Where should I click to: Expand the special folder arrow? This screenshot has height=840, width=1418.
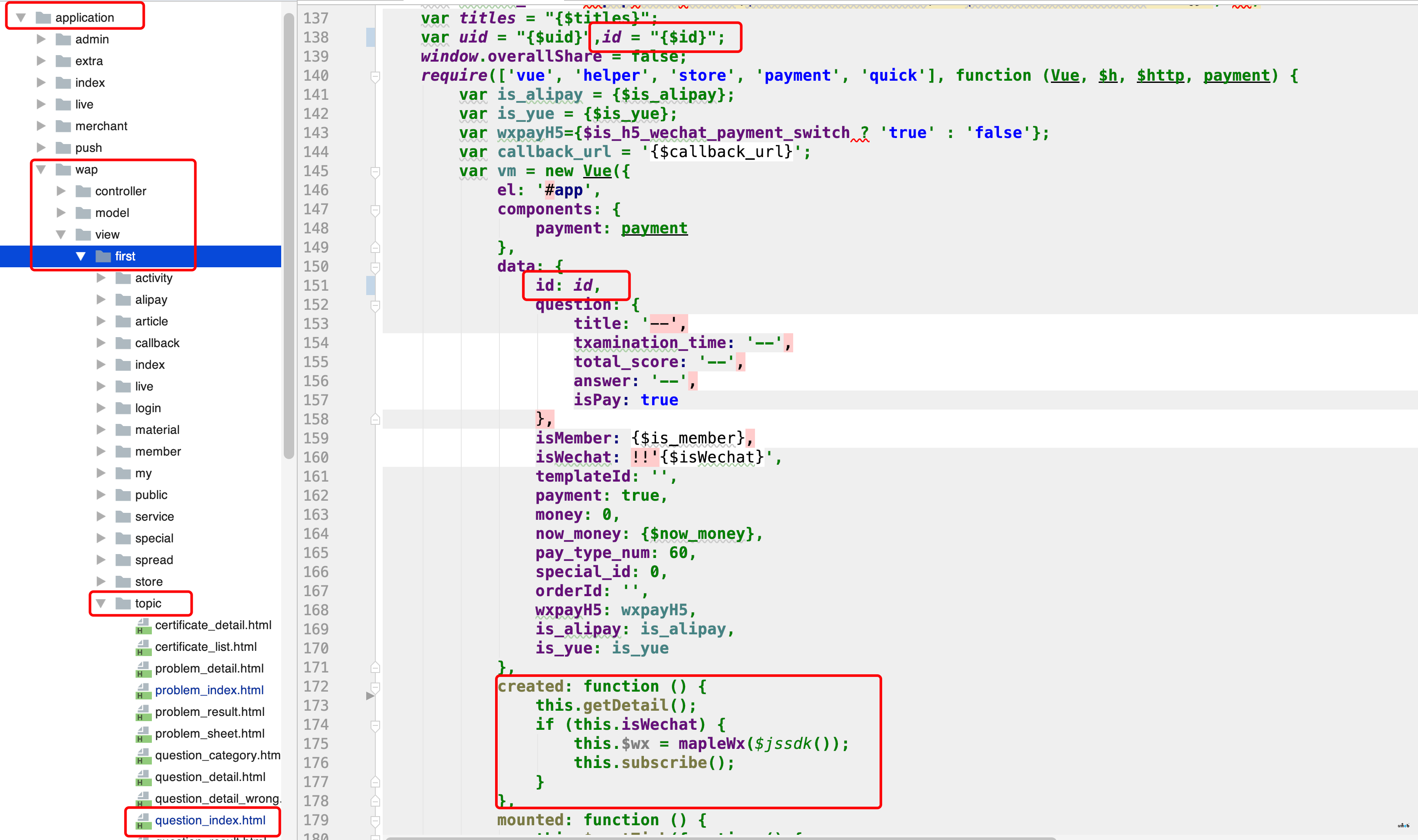[x=101, y=538]
